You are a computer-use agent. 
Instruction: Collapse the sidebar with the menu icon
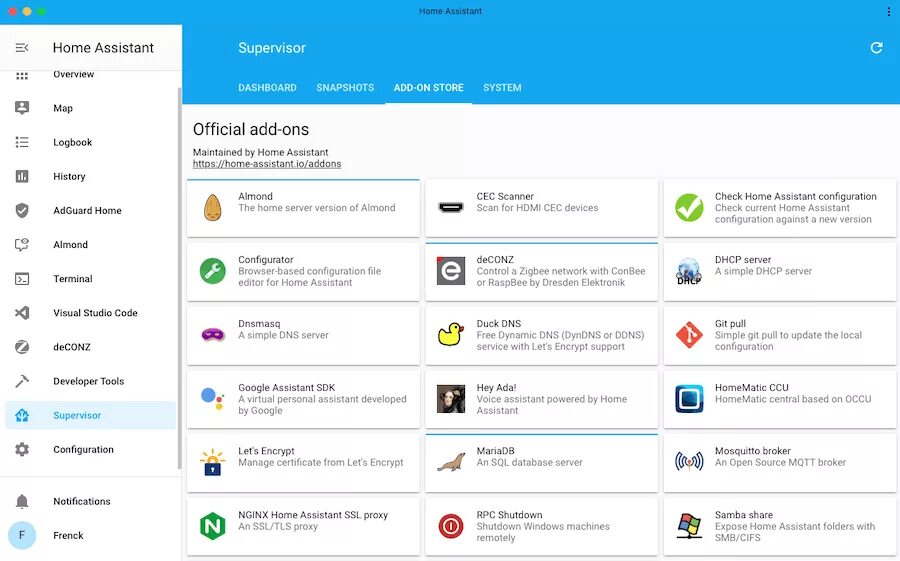(22, 48)
